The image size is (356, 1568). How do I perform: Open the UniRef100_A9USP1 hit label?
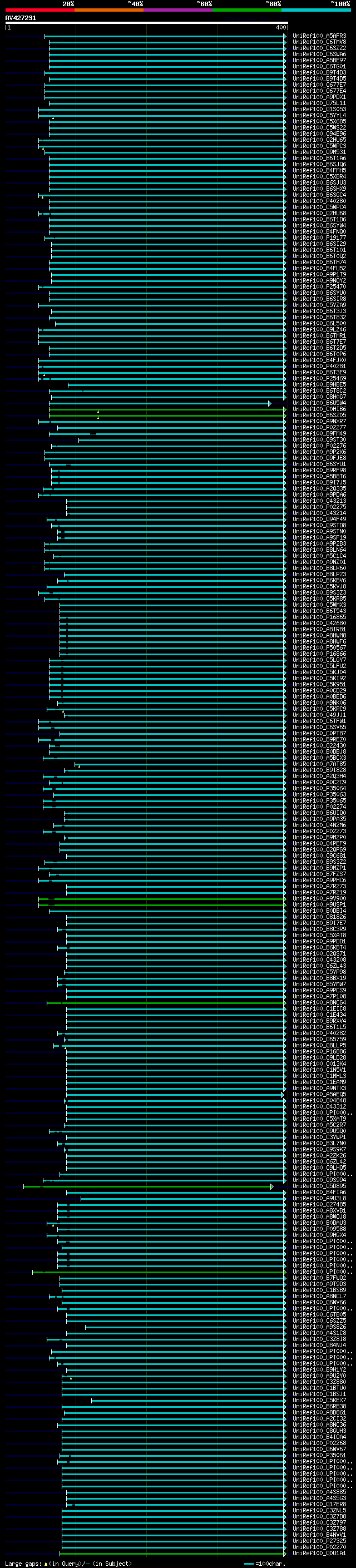click(319, 904)
